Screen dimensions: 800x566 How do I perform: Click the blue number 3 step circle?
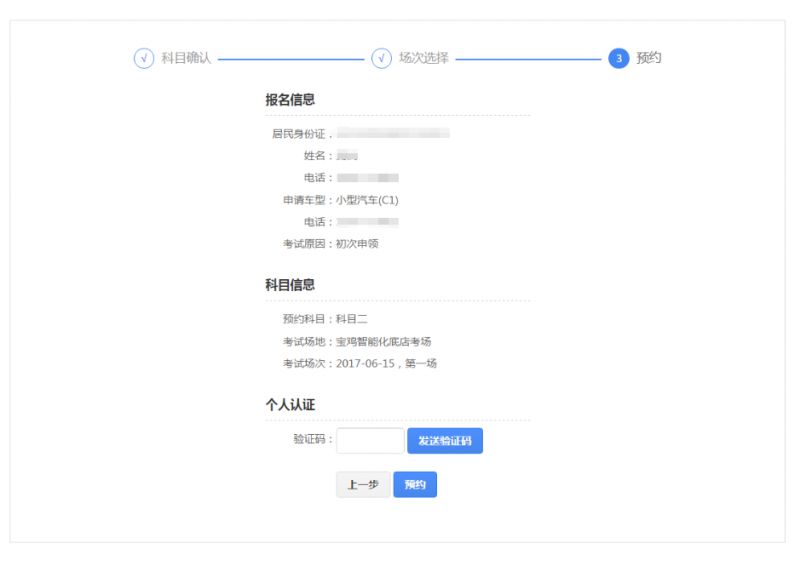point(618,58)
